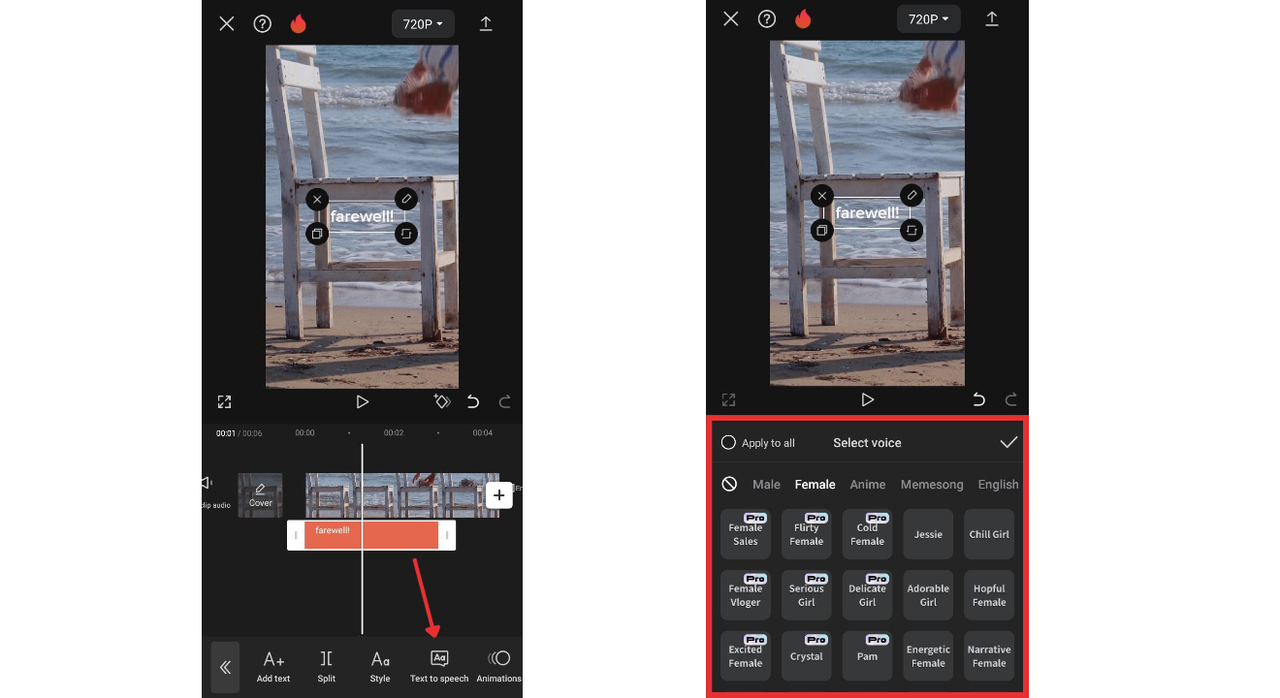The height and width of the screenshot is (698, 1280).
Task: Open help icon in the left screen
Action: (x=262, y=23)
